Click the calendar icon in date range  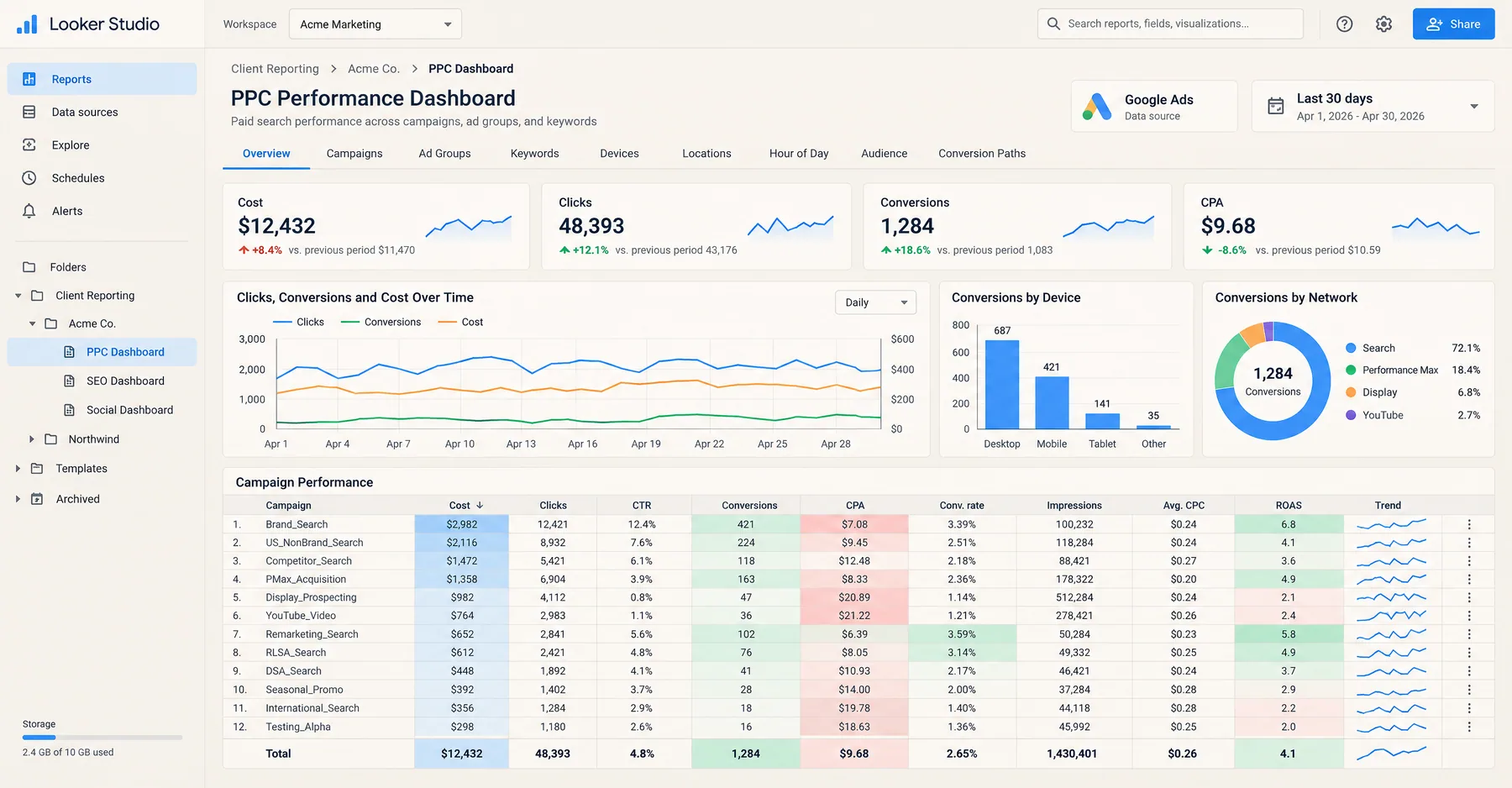pos(1275,107)
